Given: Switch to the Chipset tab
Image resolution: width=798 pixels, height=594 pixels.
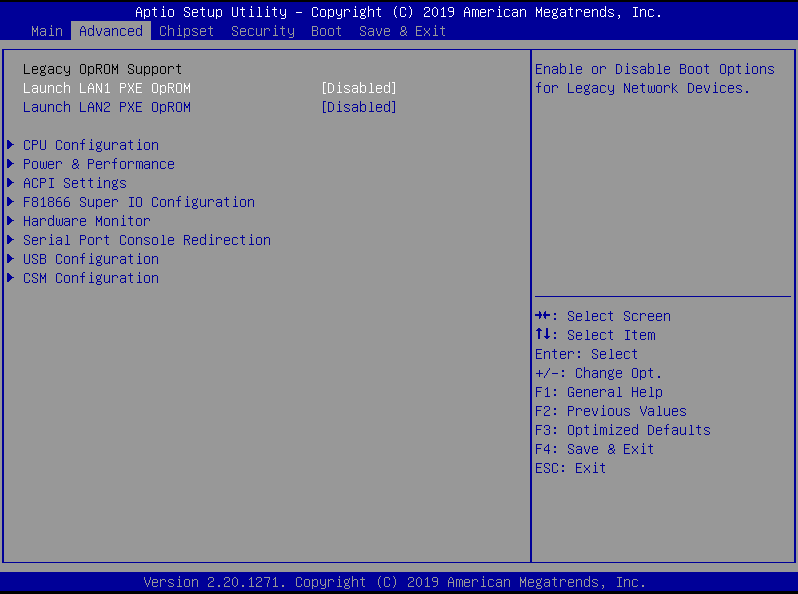Looking at the screenshot, I should coord(186,31).
